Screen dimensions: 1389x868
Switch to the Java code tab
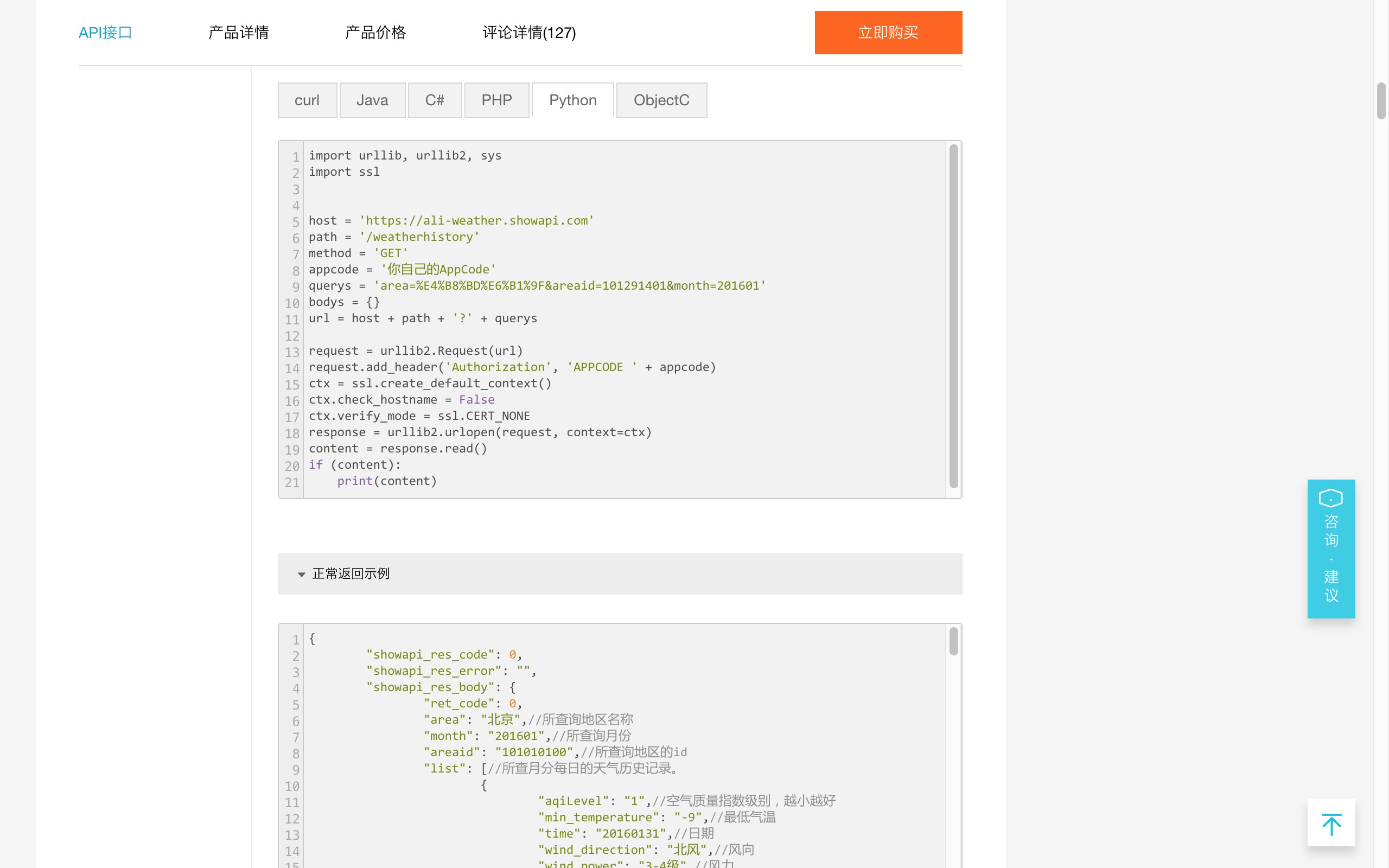372,100
